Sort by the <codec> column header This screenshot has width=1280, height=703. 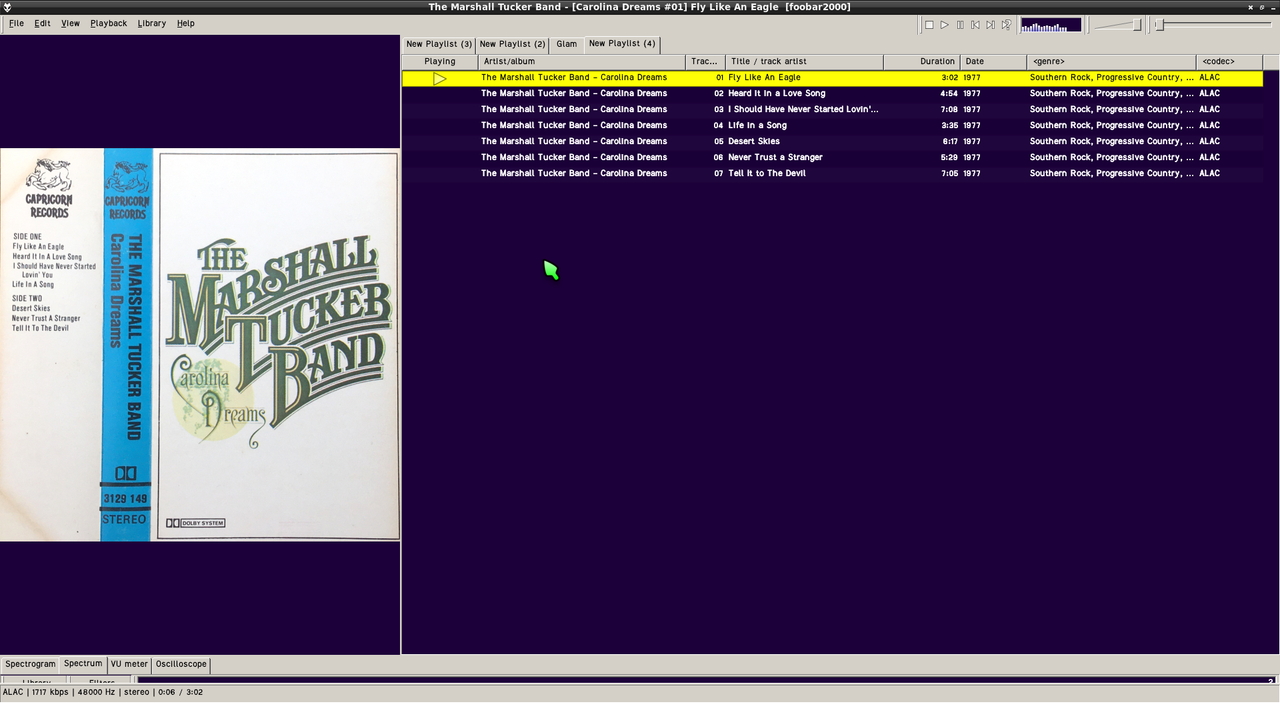(1229, 62)
